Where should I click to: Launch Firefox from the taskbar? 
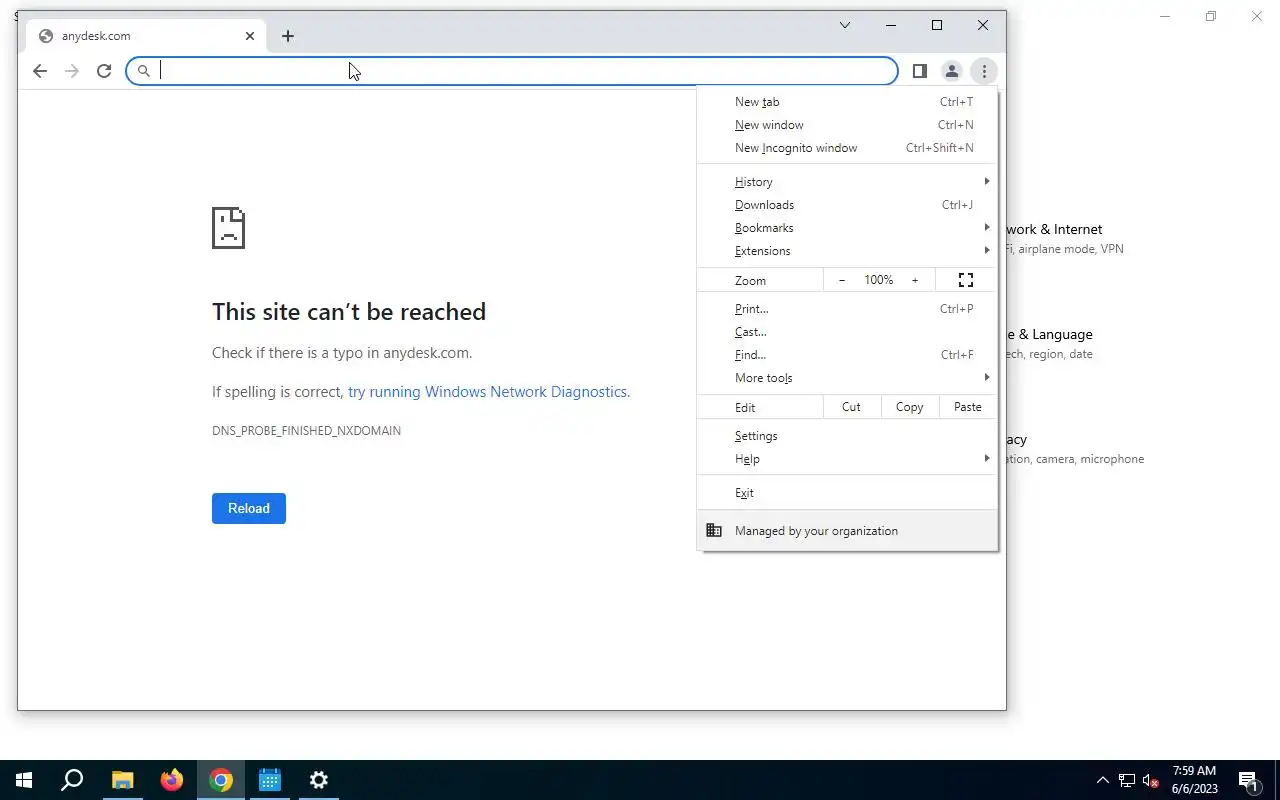click(x=172, y=780)
